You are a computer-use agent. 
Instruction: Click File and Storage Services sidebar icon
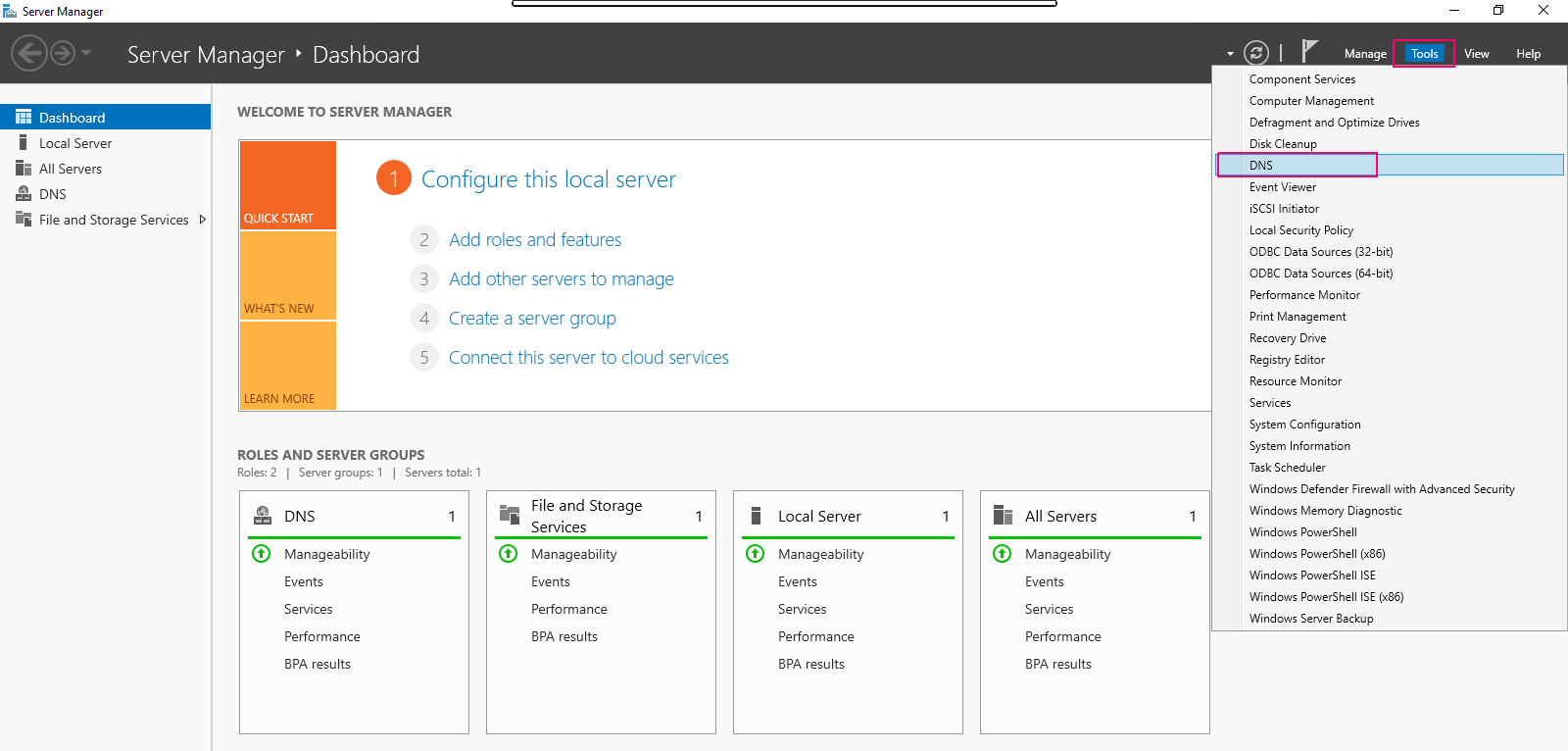24,219
